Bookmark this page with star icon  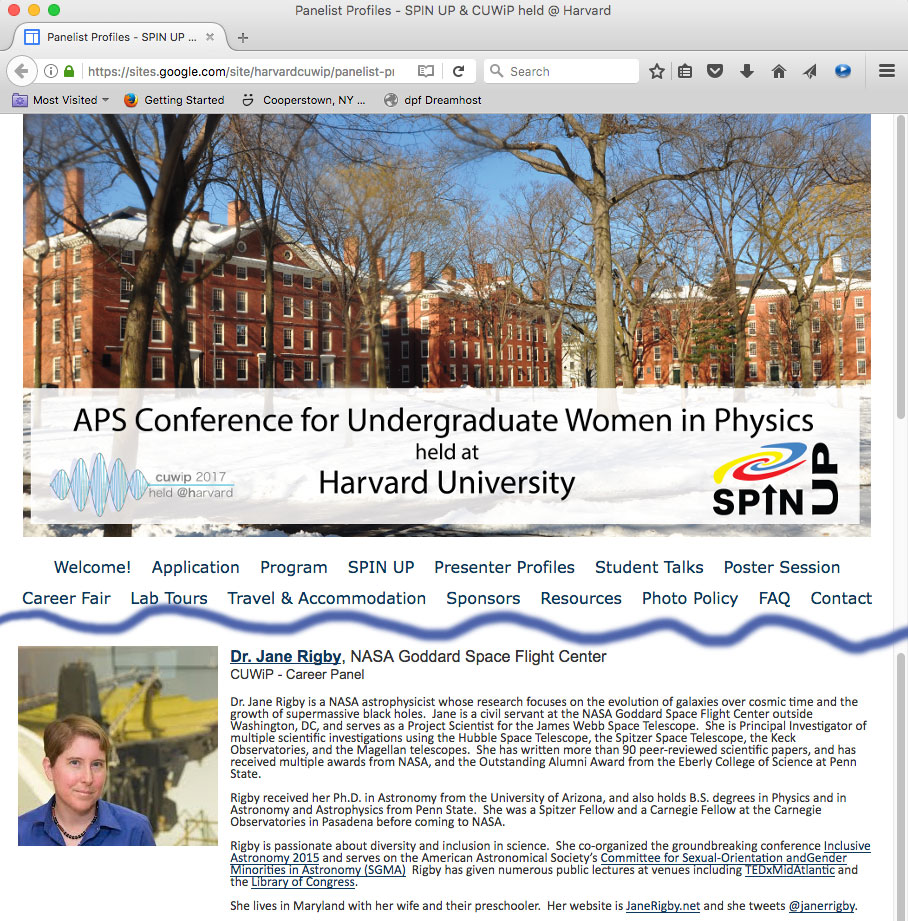pyautogui.click(x=657, y=71)
